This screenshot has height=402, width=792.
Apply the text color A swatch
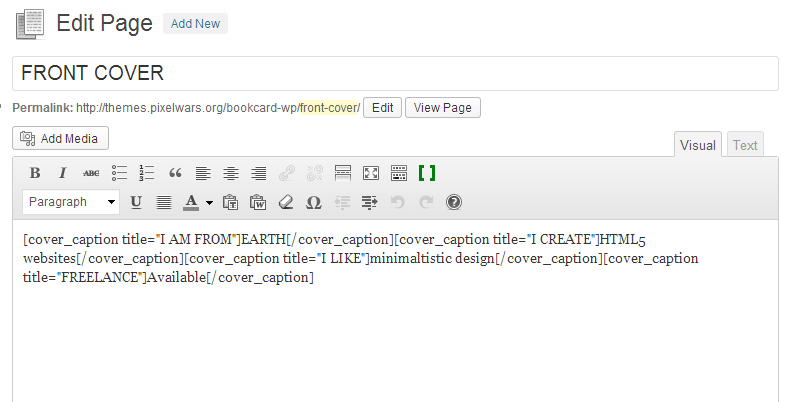pos(191,202)
